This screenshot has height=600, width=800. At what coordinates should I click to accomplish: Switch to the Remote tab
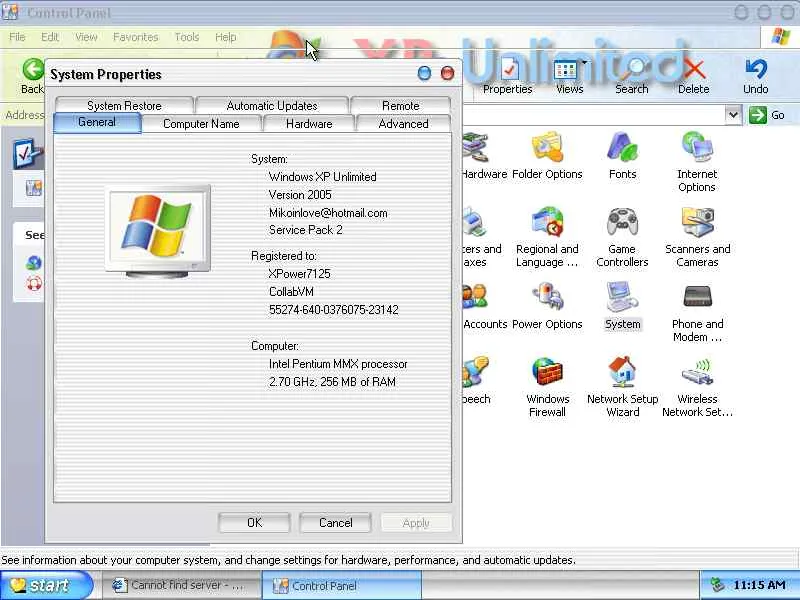coord(401,105)
